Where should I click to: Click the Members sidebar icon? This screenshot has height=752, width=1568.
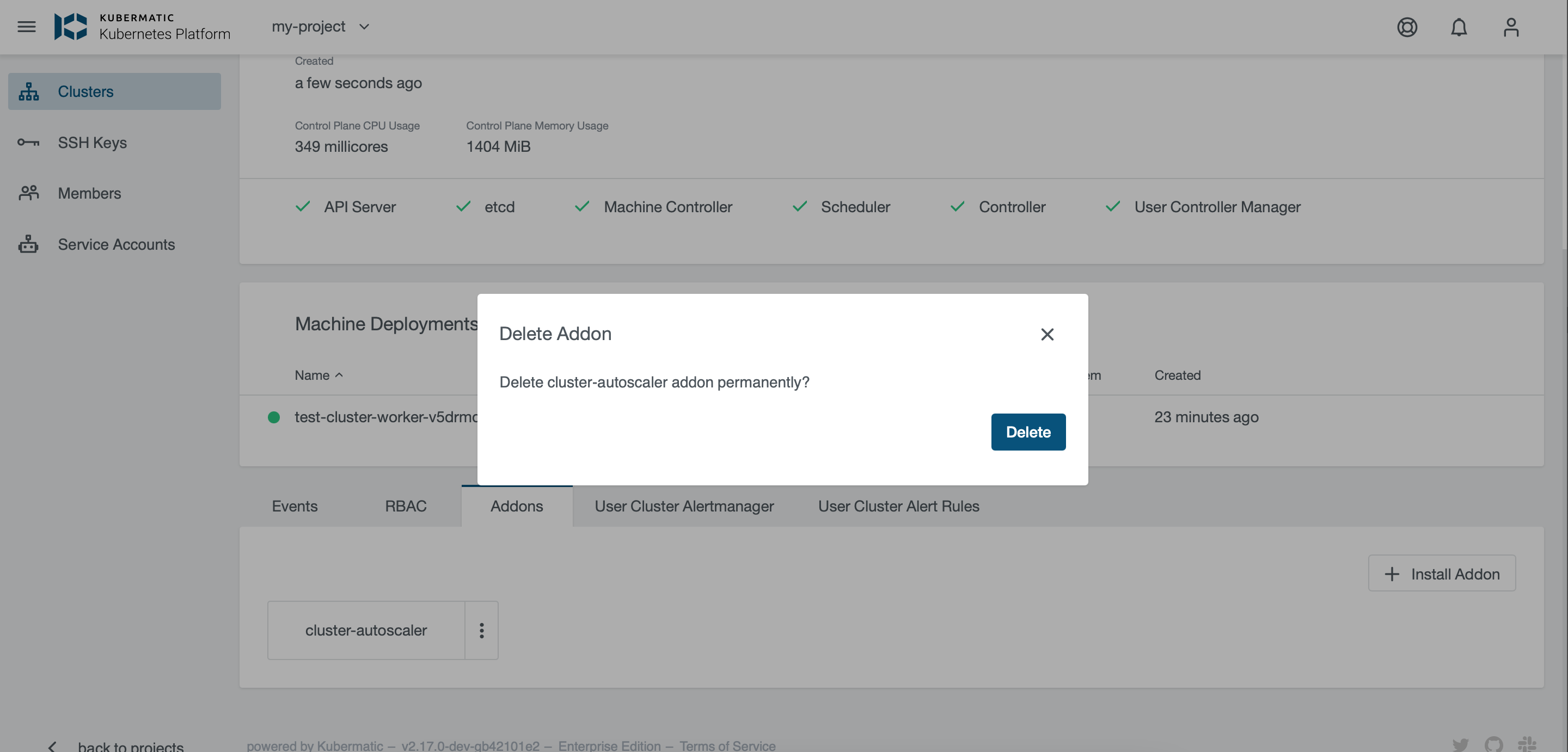(28, 192)
